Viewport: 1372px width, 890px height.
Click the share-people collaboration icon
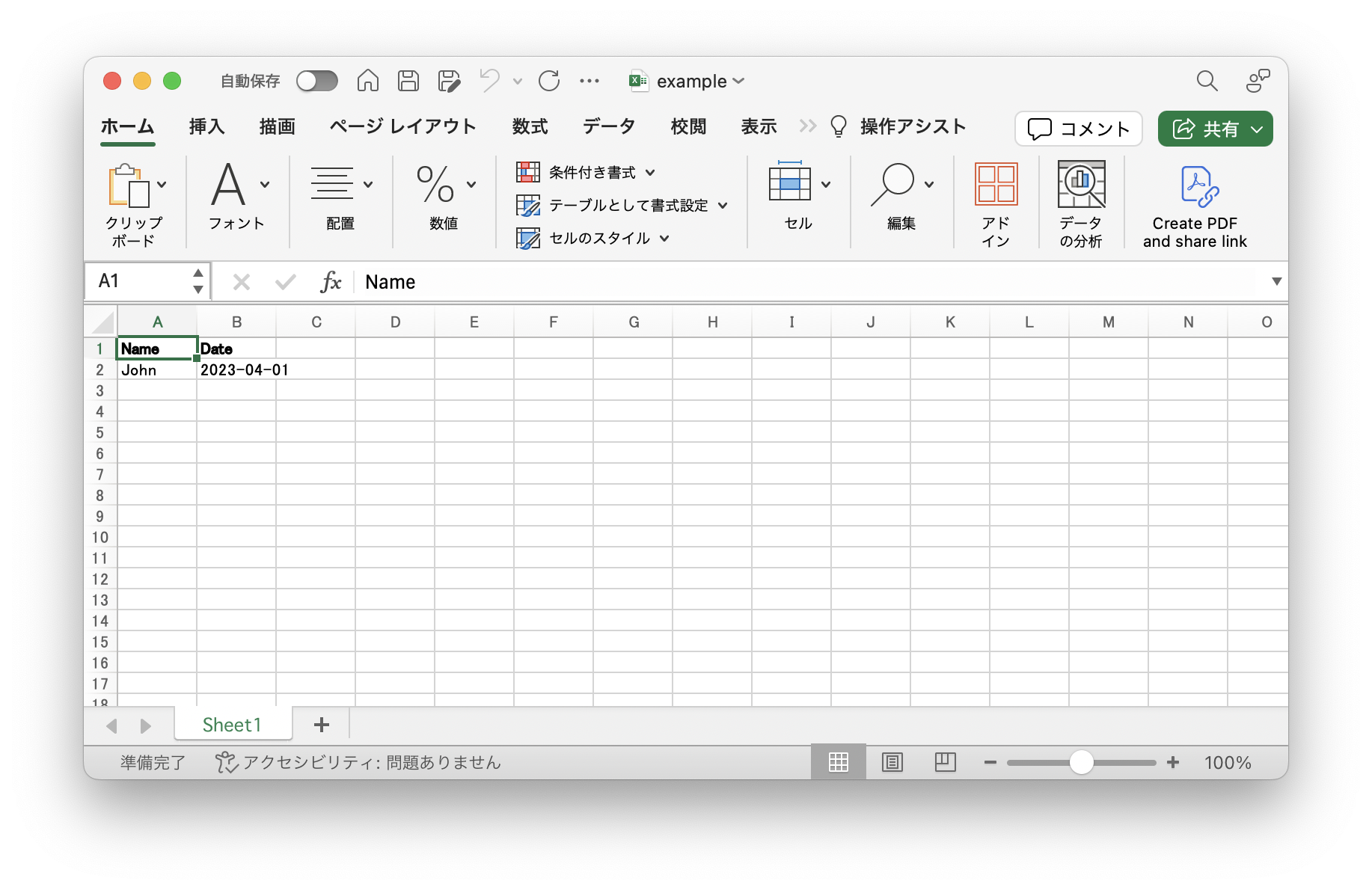coord(1258,80)
